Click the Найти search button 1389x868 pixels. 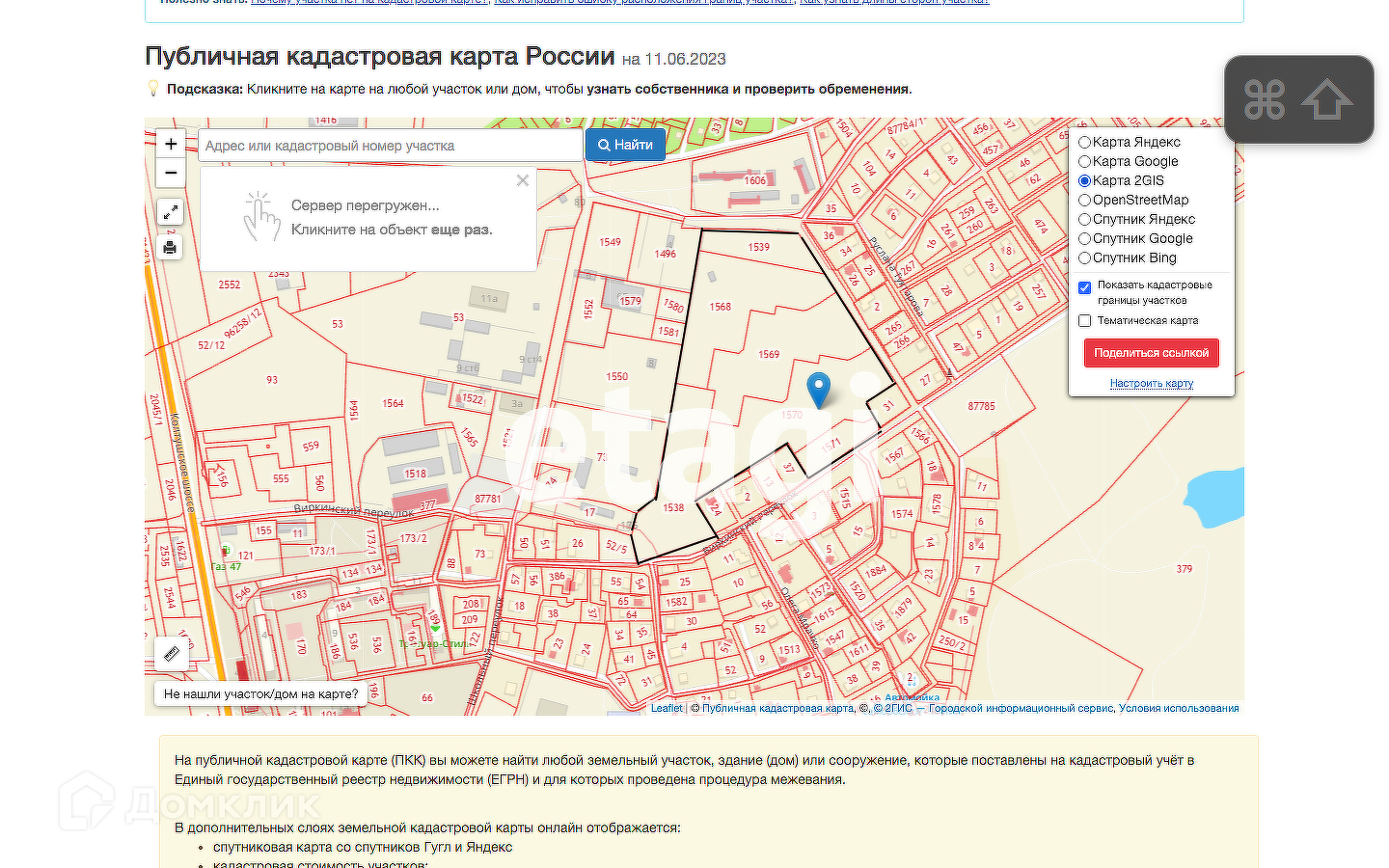(x=625, y=146)
